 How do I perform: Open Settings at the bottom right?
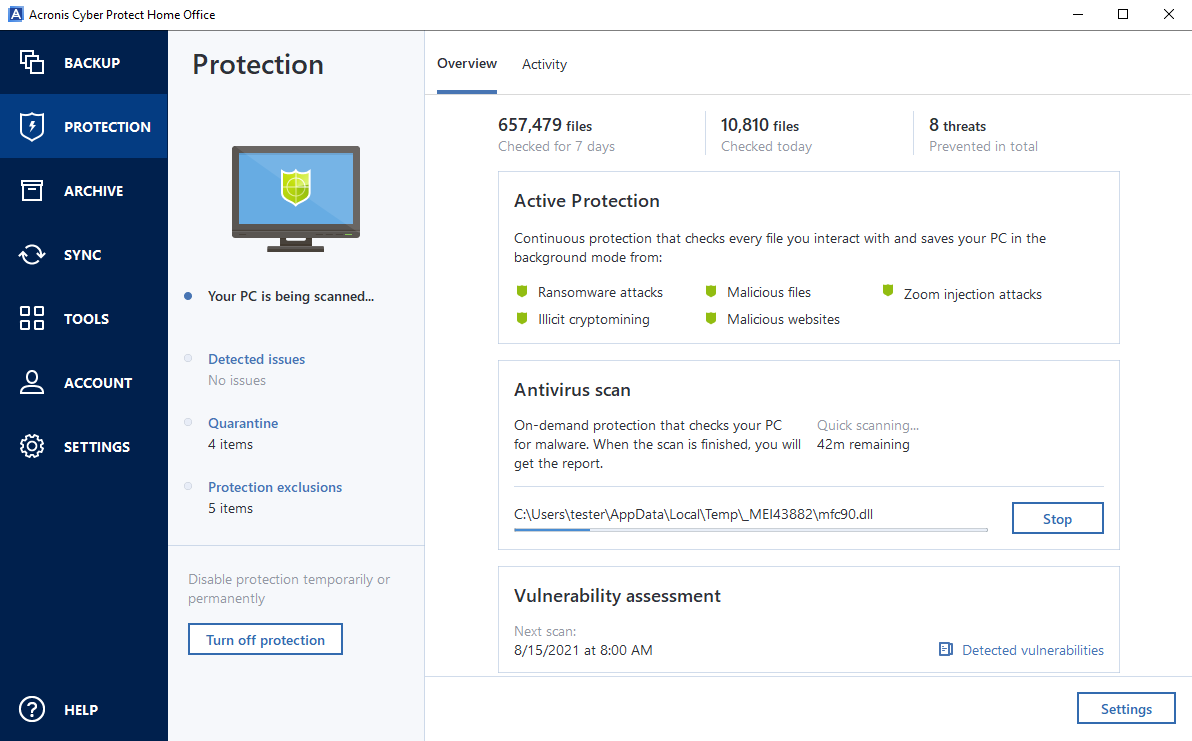[1126, 708]
